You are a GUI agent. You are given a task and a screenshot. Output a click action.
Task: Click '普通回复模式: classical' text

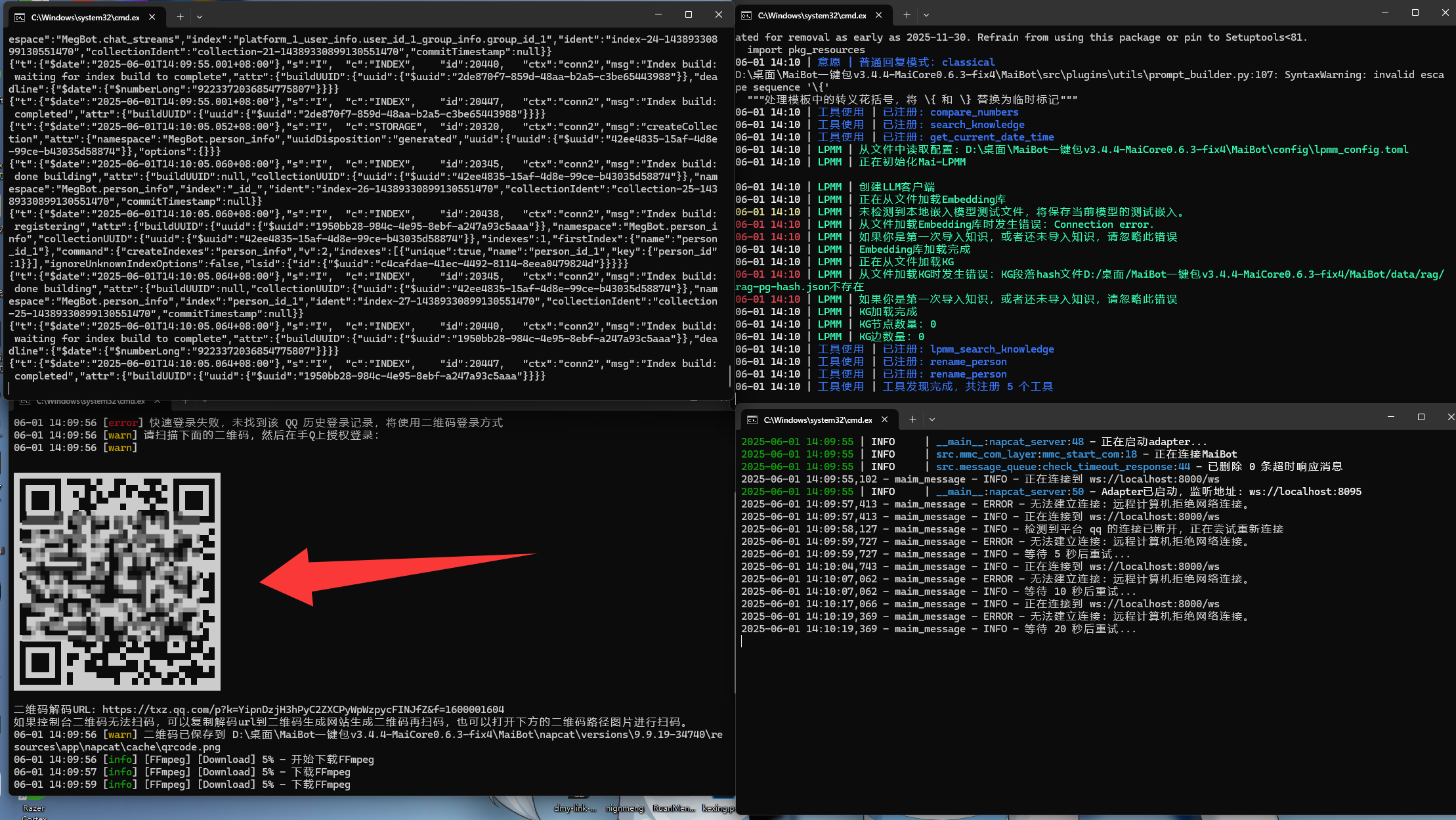click(x=926, y=62)
